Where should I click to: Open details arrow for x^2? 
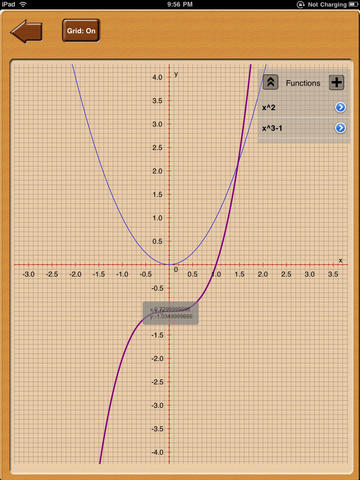pyautogui.click(x=340, y=107)
